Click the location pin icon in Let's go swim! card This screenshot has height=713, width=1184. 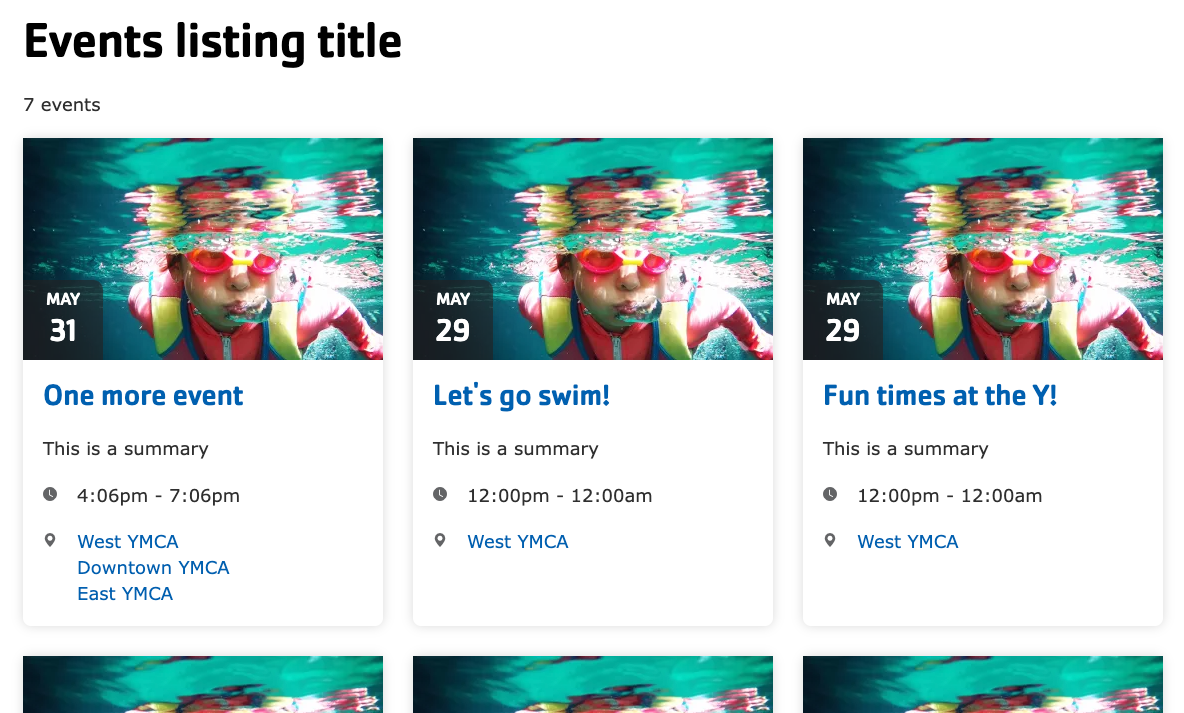pyautogui.click(x=440, y=541)
